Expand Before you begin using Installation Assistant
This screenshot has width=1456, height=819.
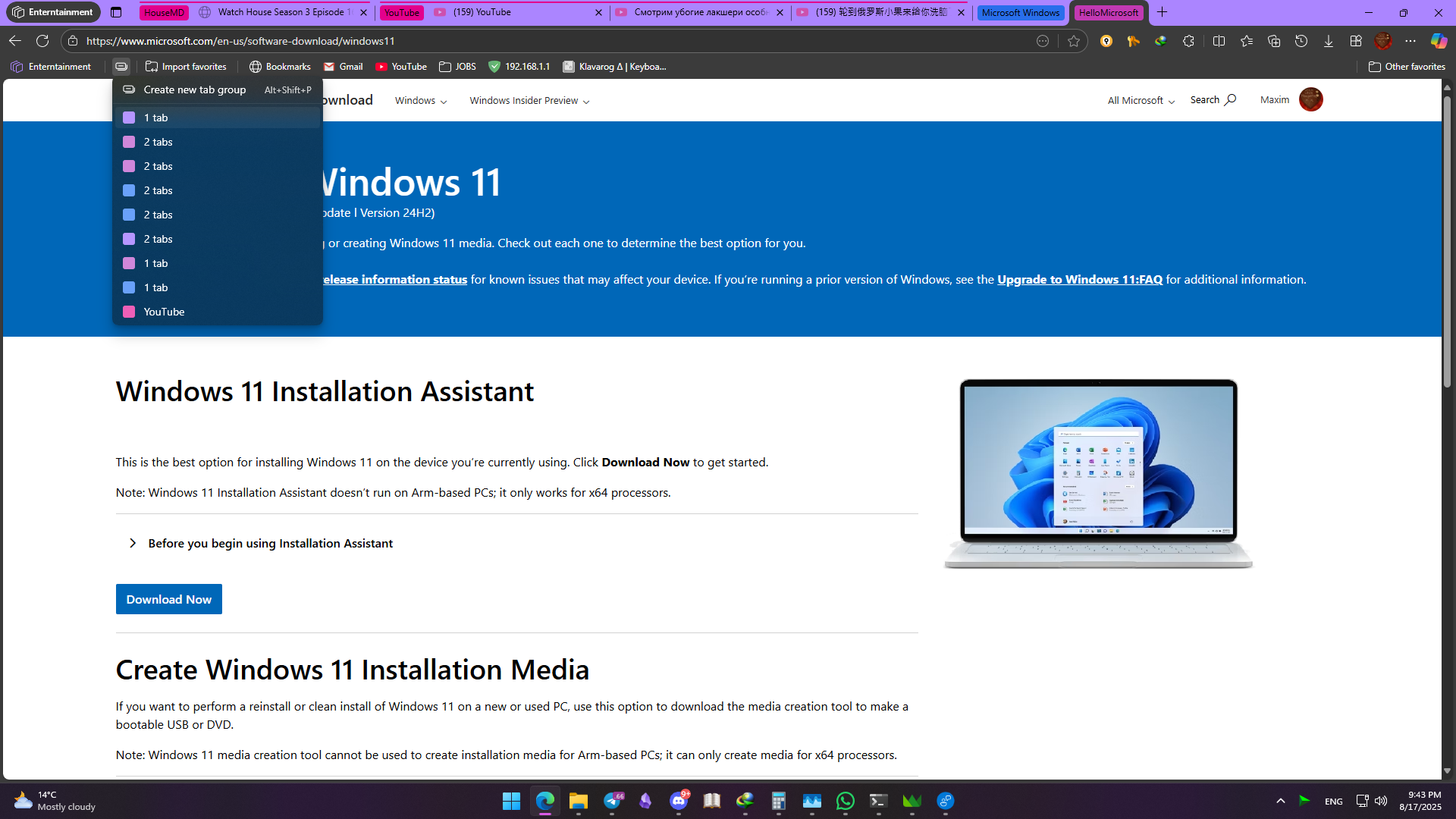pos(270,543)
